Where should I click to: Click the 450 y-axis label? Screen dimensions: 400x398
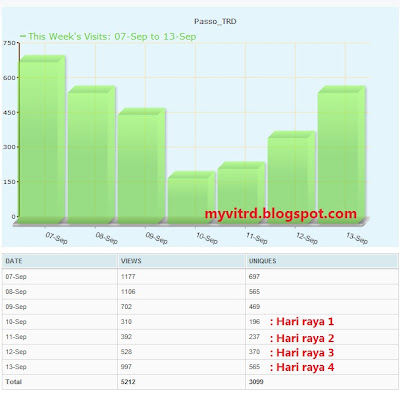9,112
